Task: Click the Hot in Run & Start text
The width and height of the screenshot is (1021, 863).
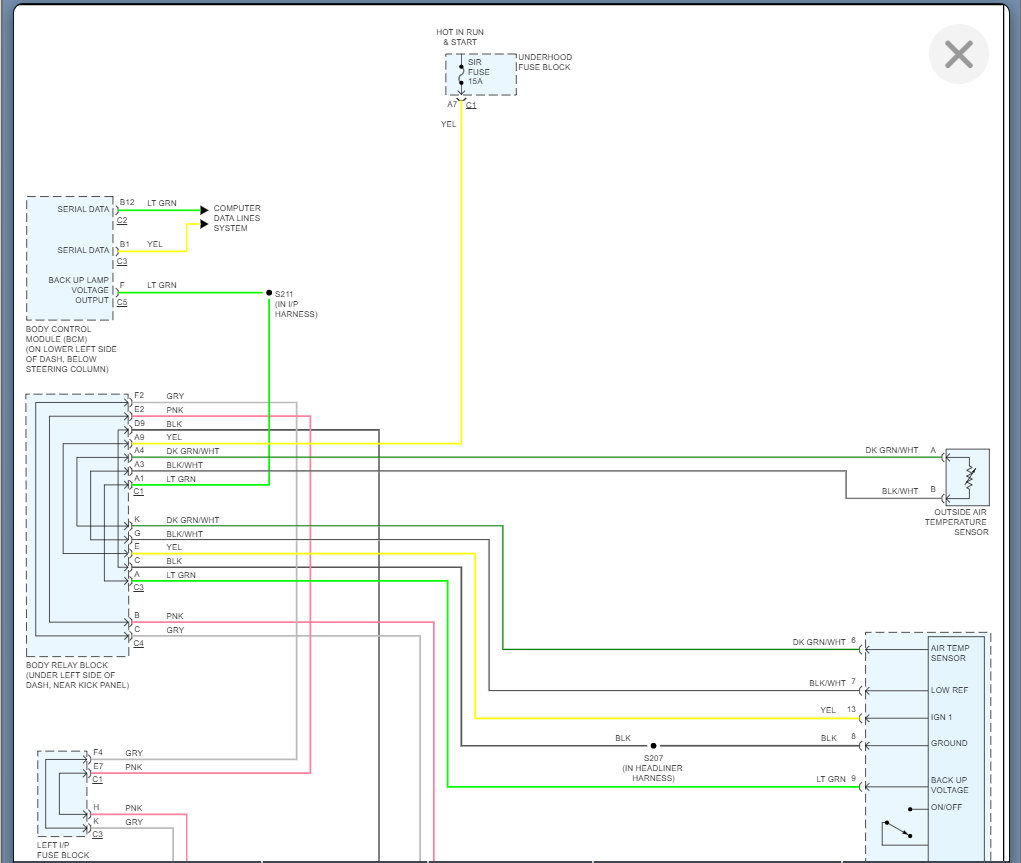Action: click(x=460, y=37)
